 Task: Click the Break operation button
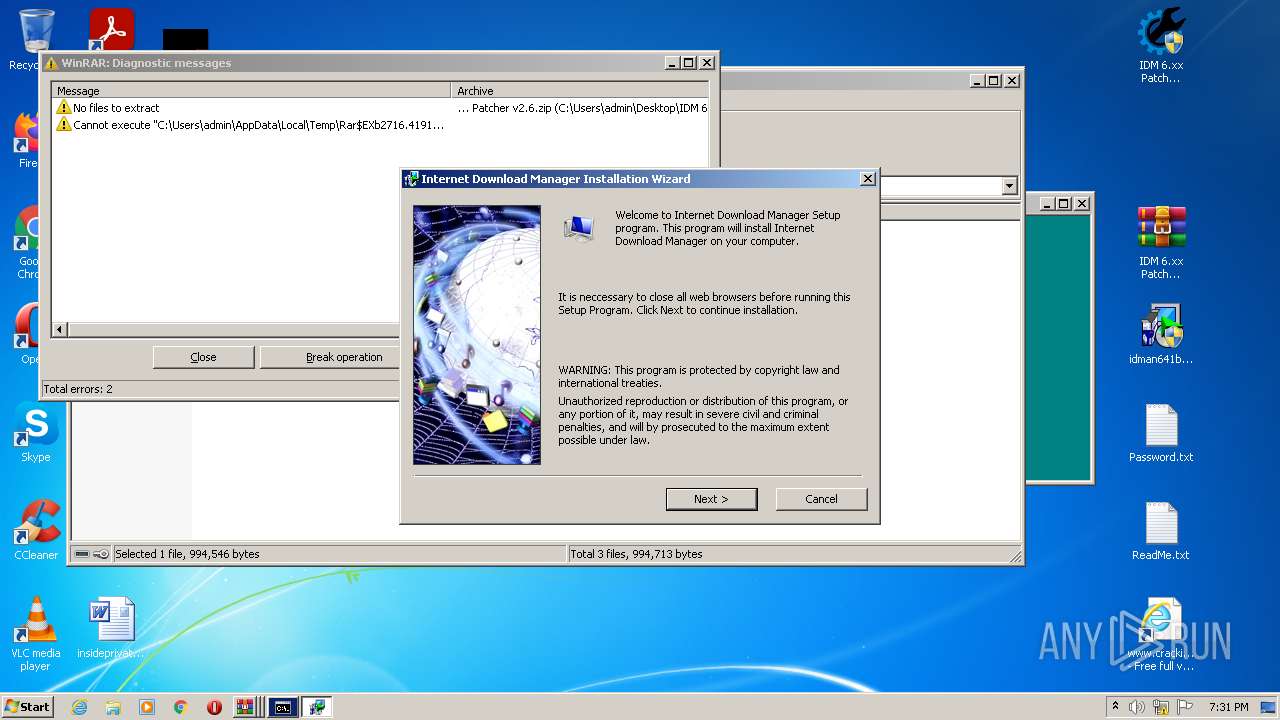(343, 357)
